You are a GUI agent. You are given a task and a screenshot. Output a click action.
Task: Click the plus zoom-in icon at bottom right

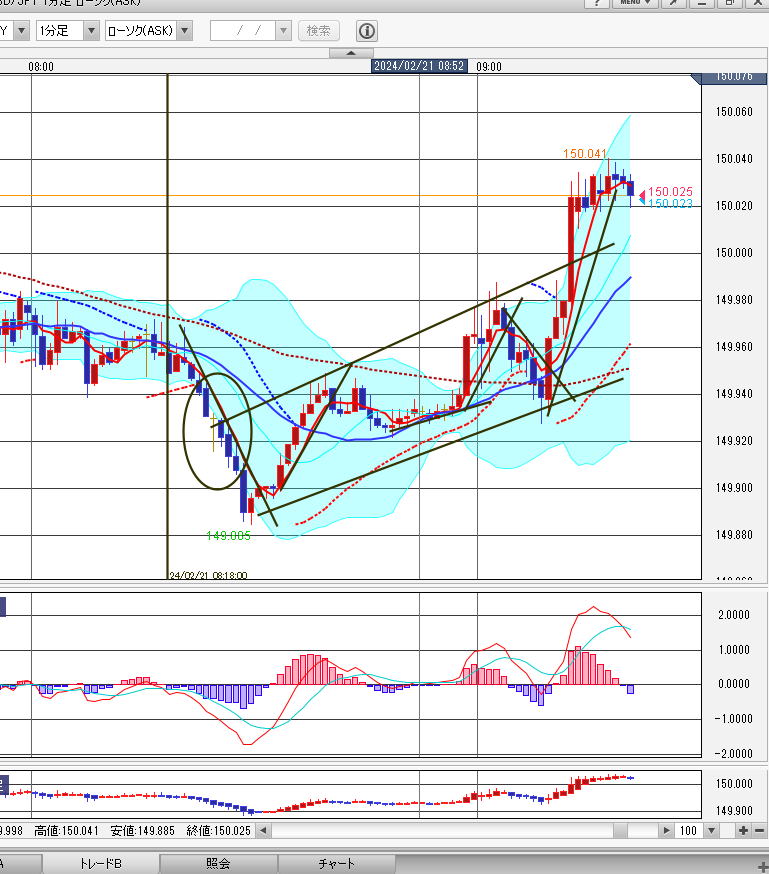click(x=743, y=831)
